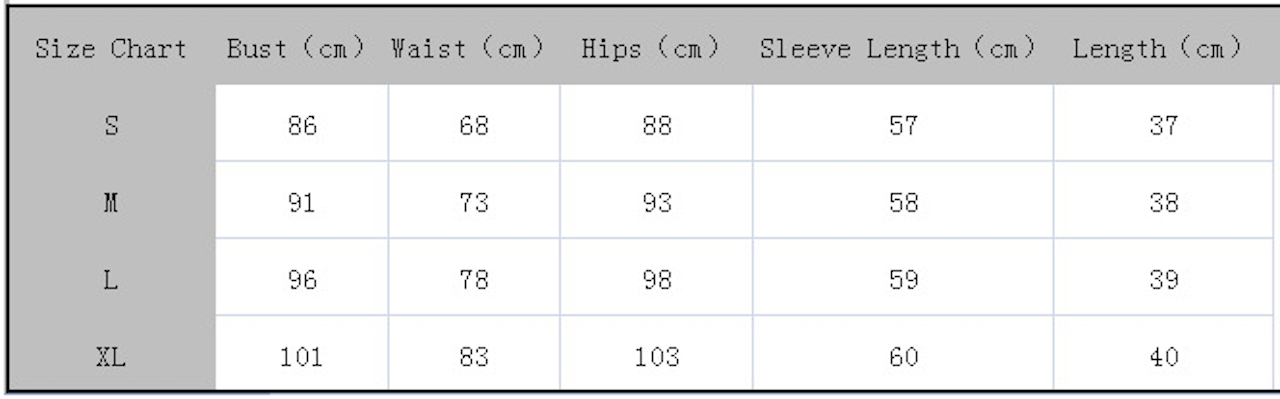Click the Sleeve Length (cm) header
1280x399 pixels.
pos(898,48)
